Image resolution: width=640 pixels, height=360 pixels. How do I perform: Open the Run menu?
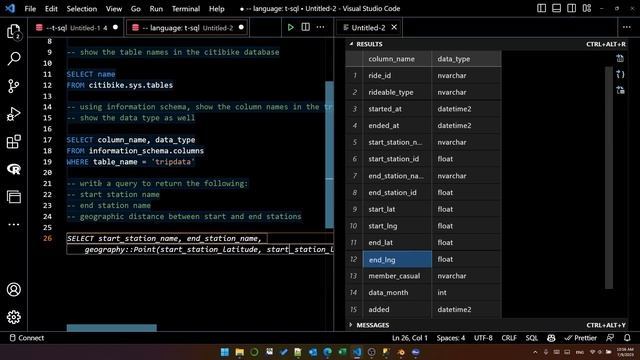pos(156,9)
